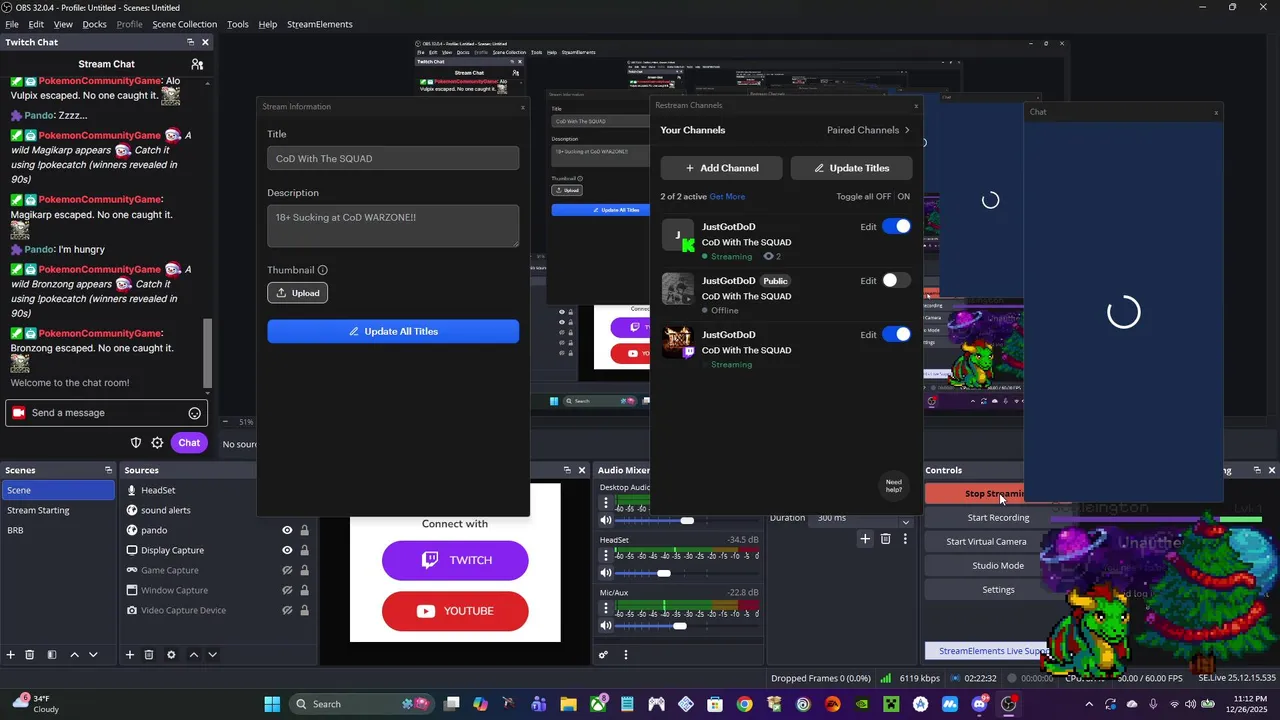Open Mic/Aux mixer three-dot menu
1280x720 pixels.
[x=605, y=608]
